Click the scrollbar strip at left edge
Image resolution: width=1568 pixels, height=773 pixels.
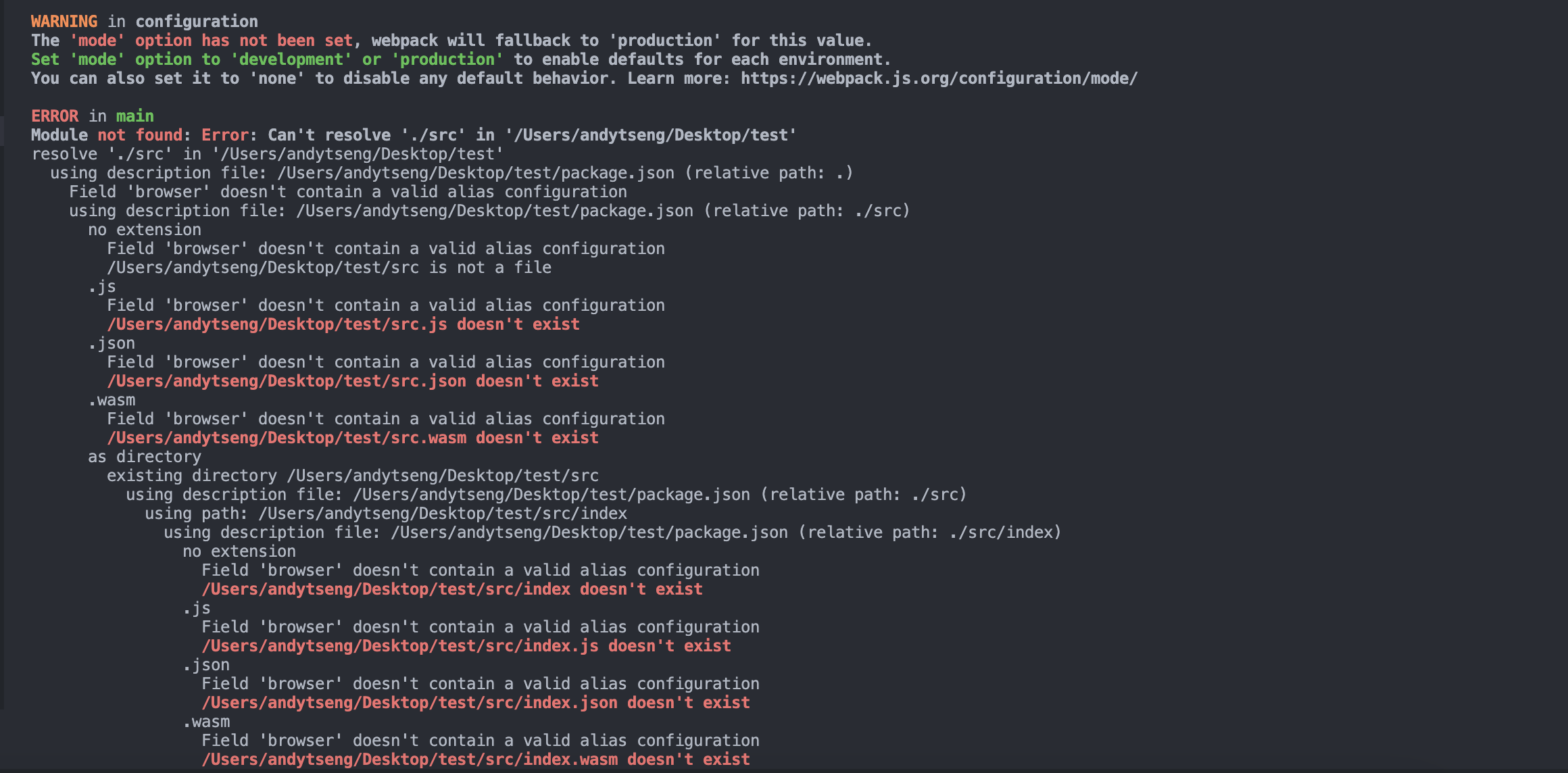[x=2, y=355]
